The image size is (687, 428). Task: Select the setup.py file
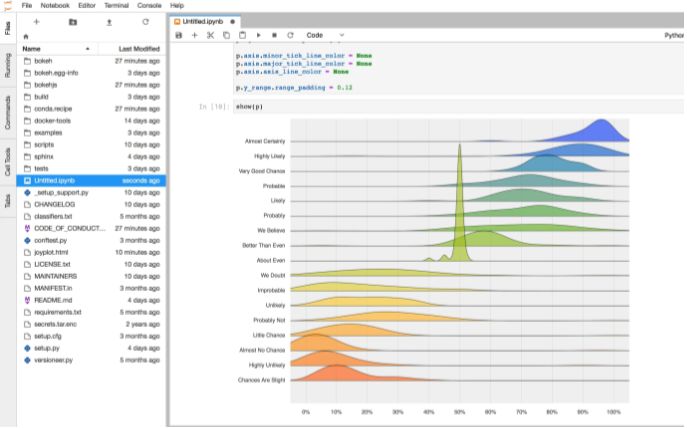tap(91, 348)
